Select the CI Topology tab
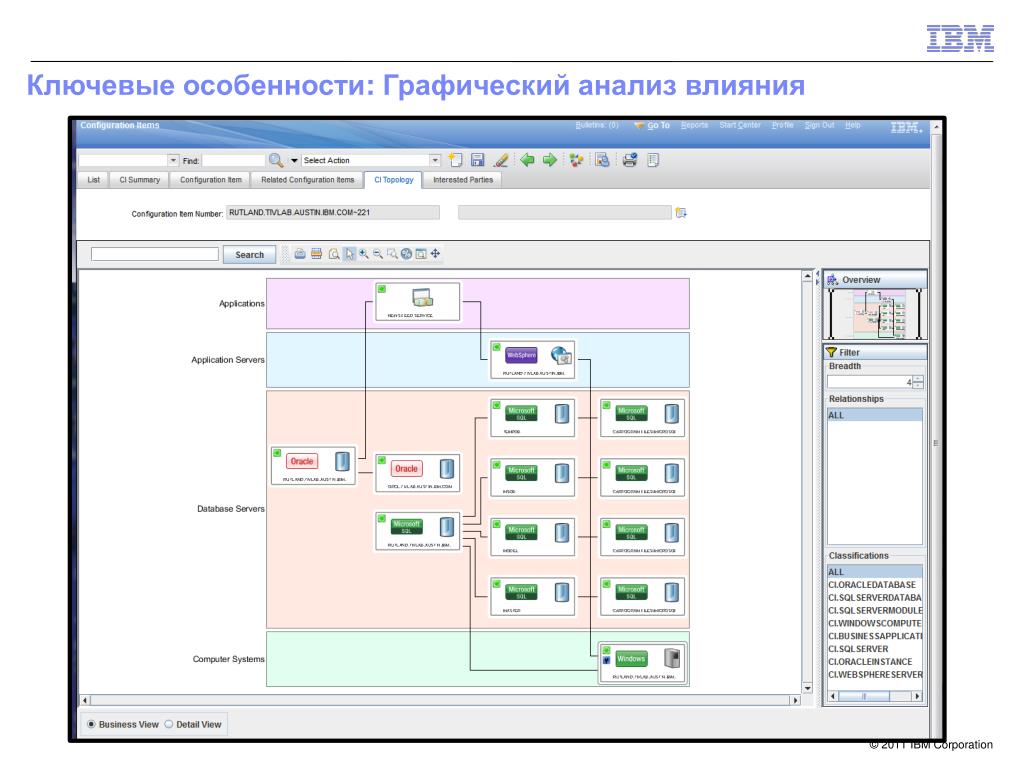Image resolution: width=1024 pixels, height=768 pixels. pos(394,180)
